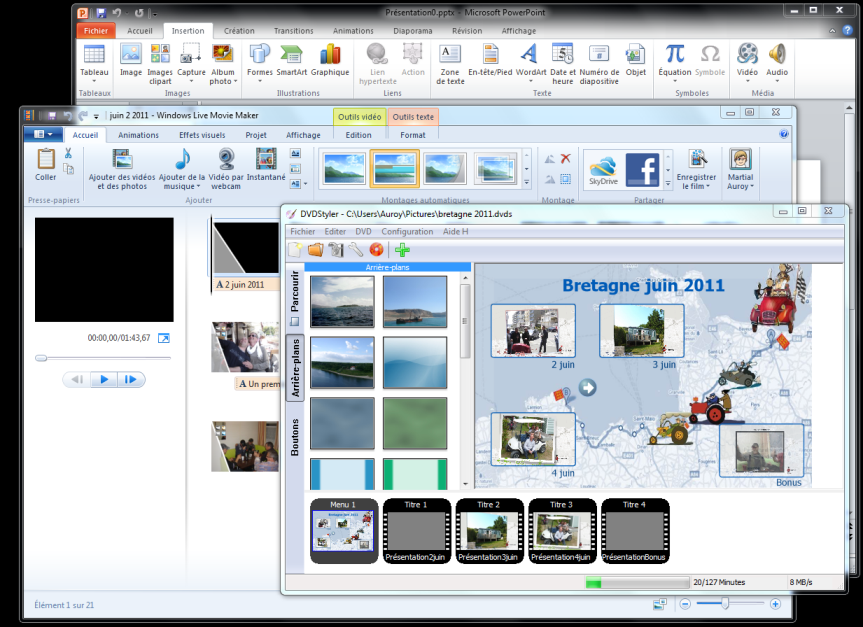Screen dimensions: 863x627
Task: Open the Configuration menu in DVDStyler
Action: coord(407,232)
